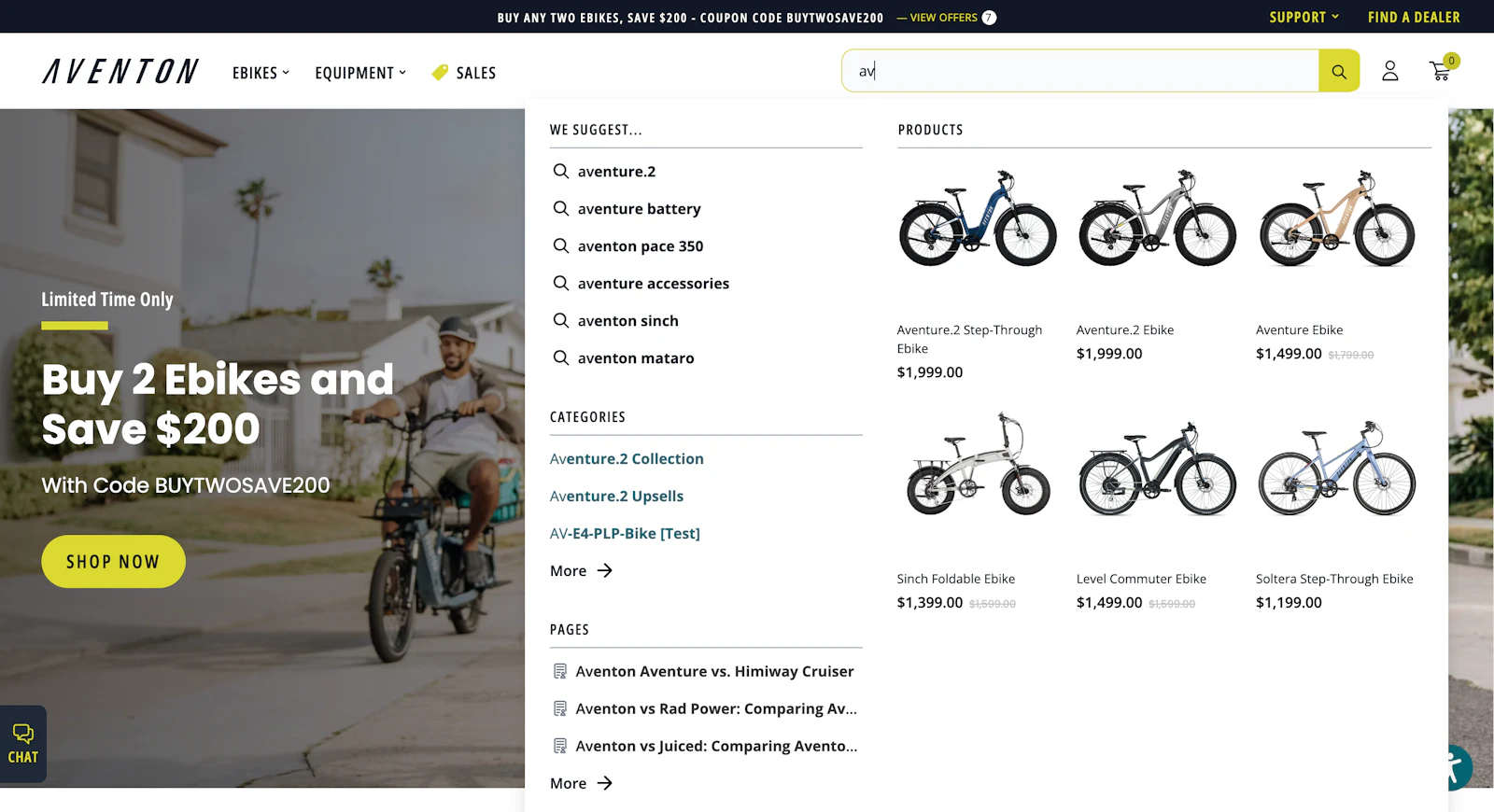Open Aventon Aventure vs. Himiway Cruiser page

(x=714, y=672)
